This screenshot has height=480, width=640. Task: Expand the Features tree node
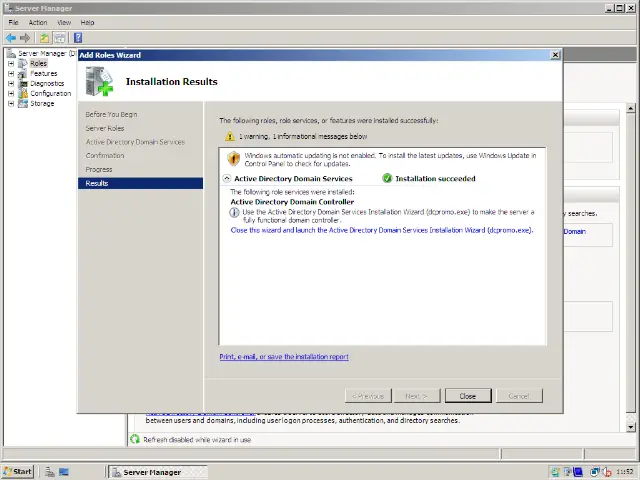pyautogui.click(x=11, y=73)
